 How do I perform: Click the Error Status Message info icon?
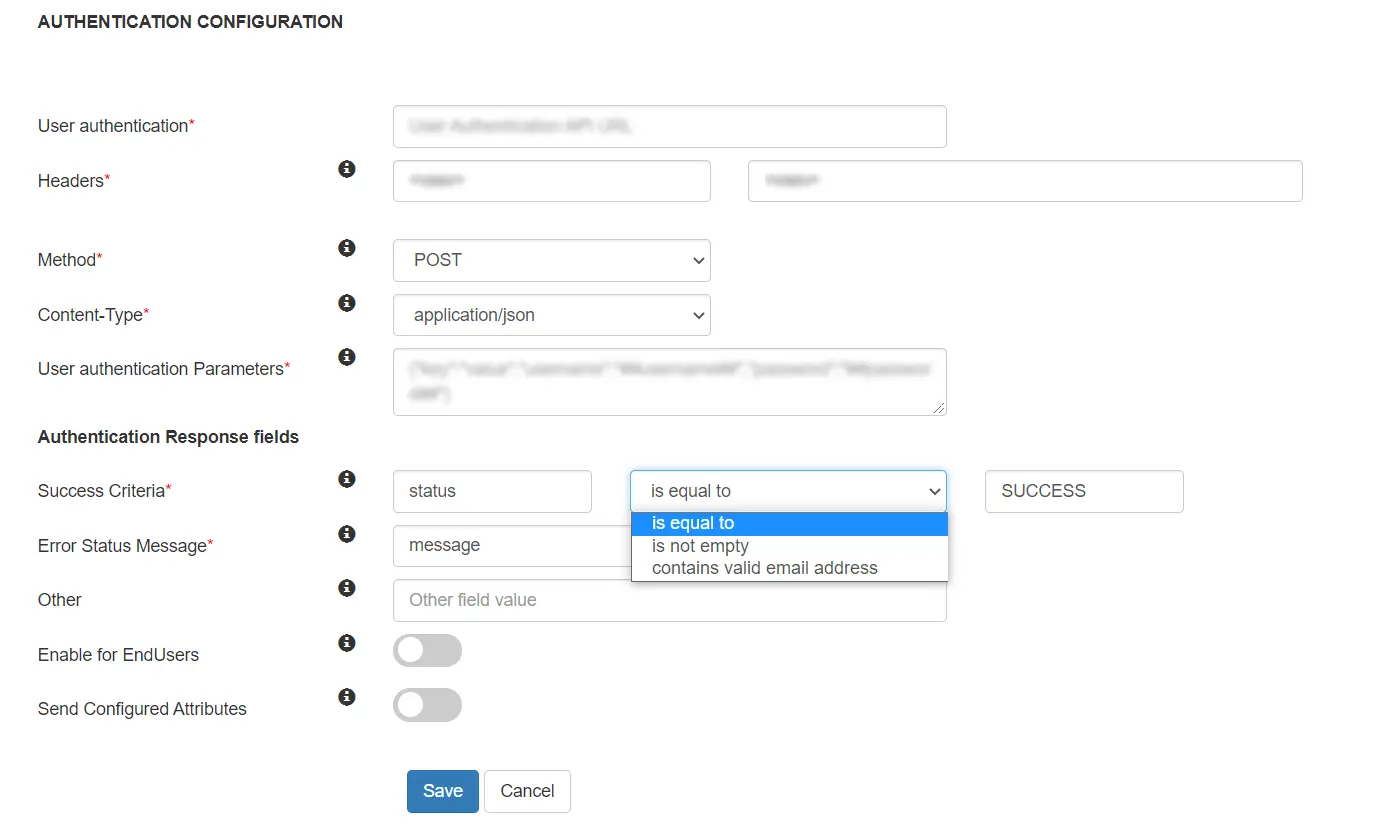(x=346, y=534)
